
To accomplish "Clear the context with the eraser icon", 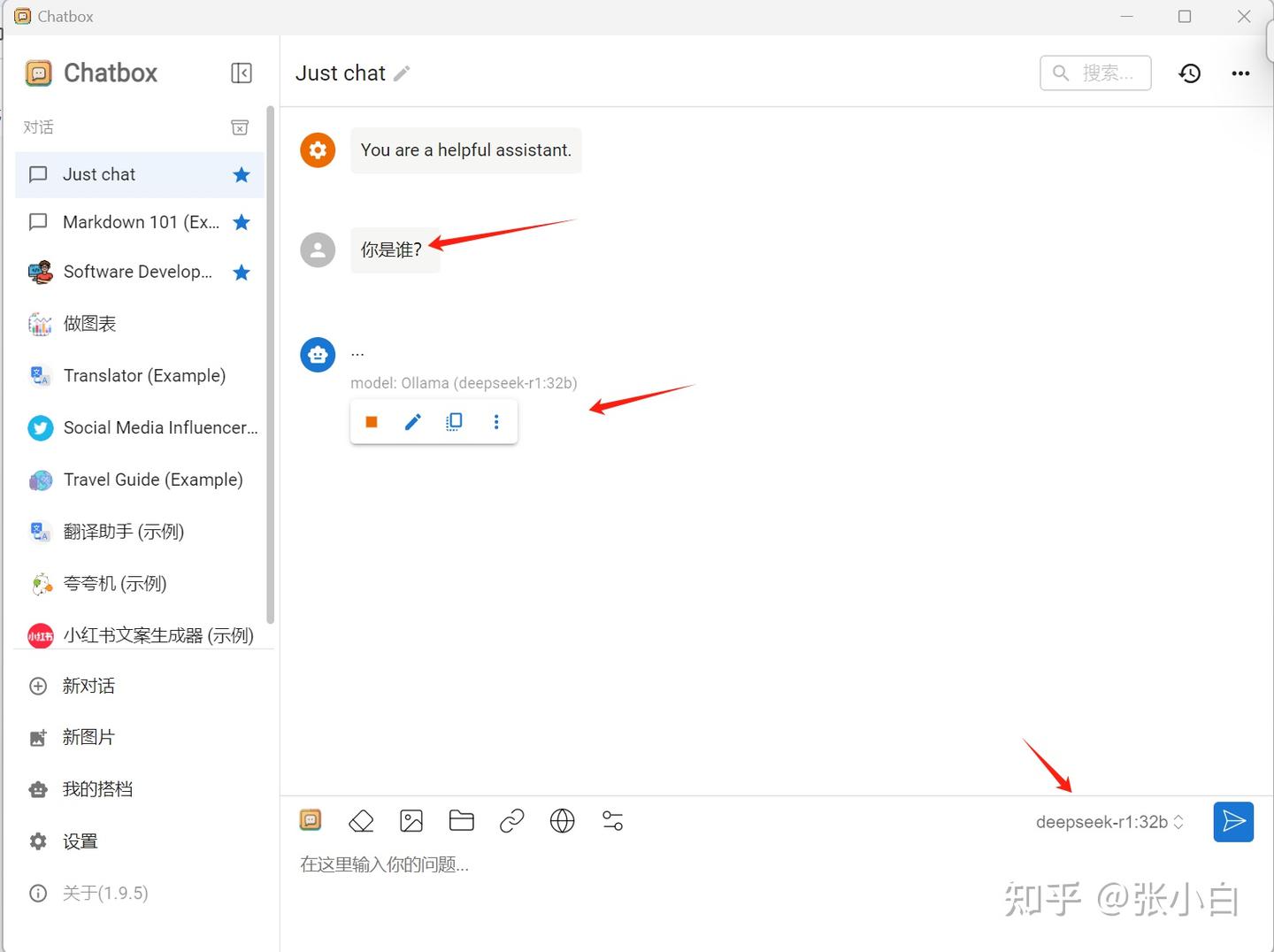I will 361,821.
